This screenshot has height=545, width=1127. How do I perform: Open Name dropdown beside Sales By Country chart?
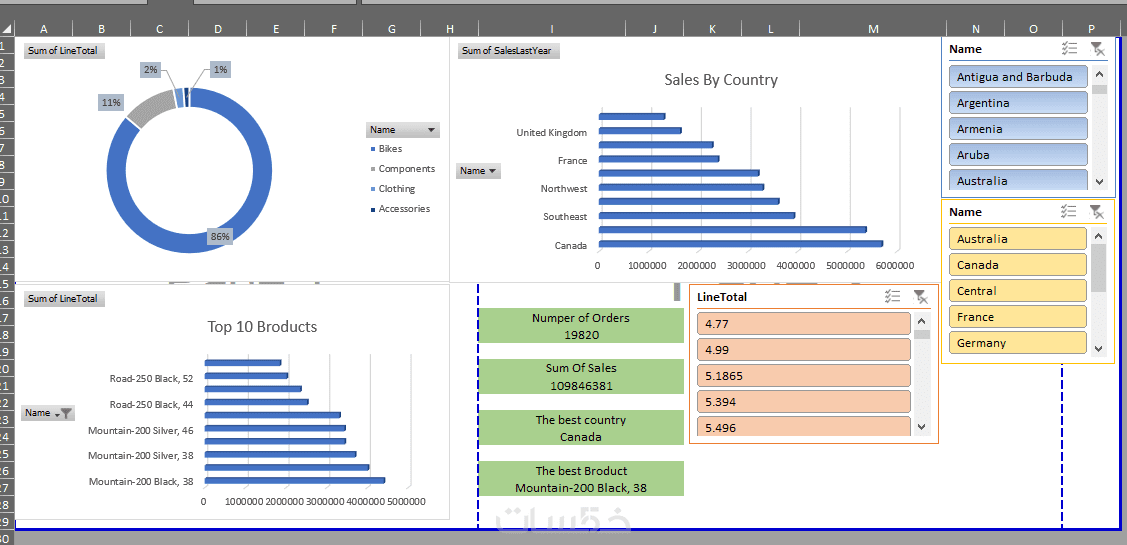coord(478,171)
